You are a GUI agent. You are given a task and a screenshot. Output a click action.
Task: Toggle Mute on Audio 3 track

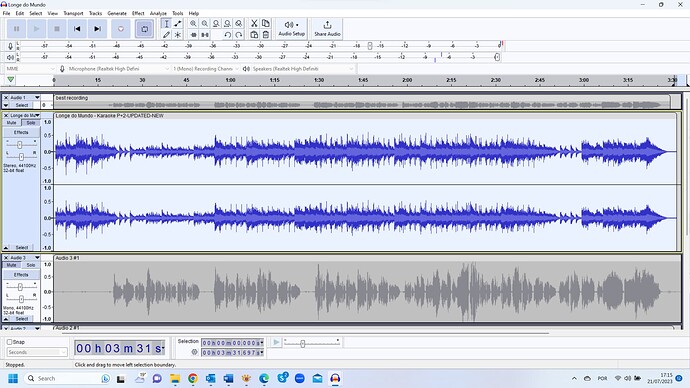(11, 265)
